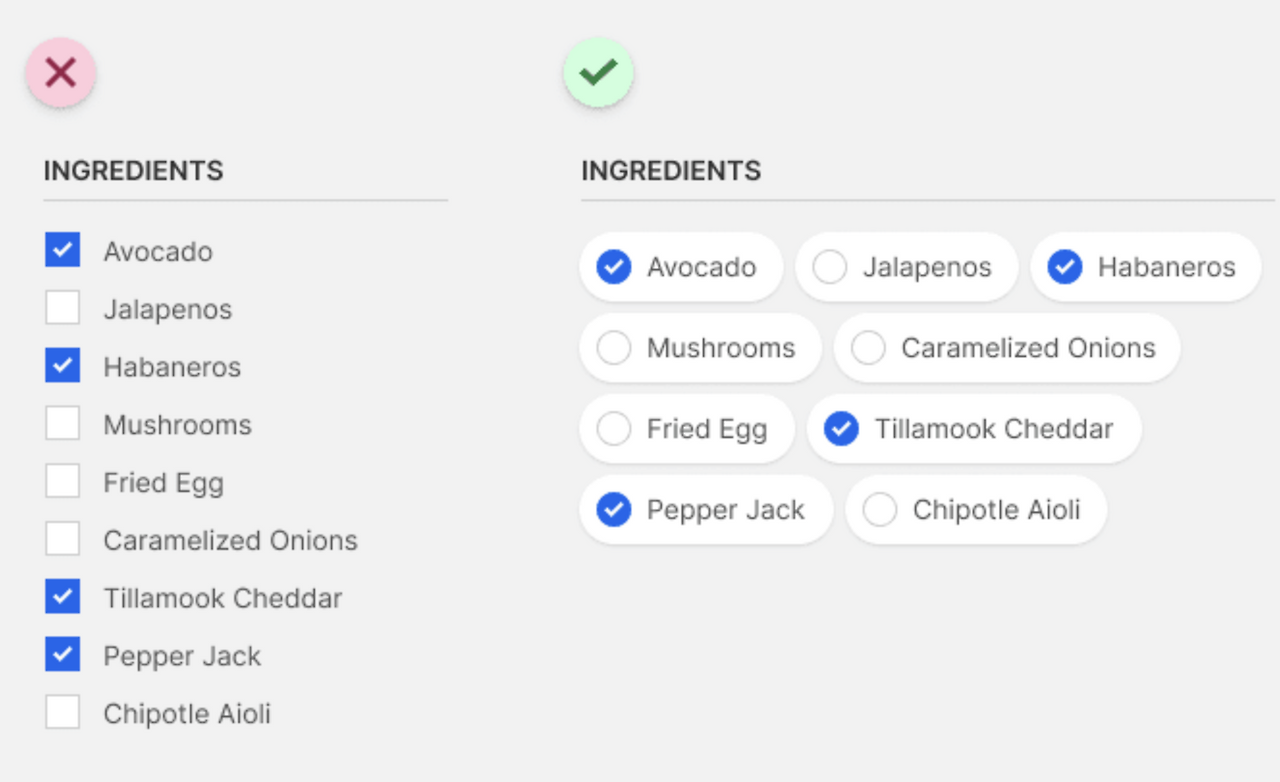Check the Chipotle Aioli list checkbox
The width and height of the screenshot is (1280, 782).
62,713
